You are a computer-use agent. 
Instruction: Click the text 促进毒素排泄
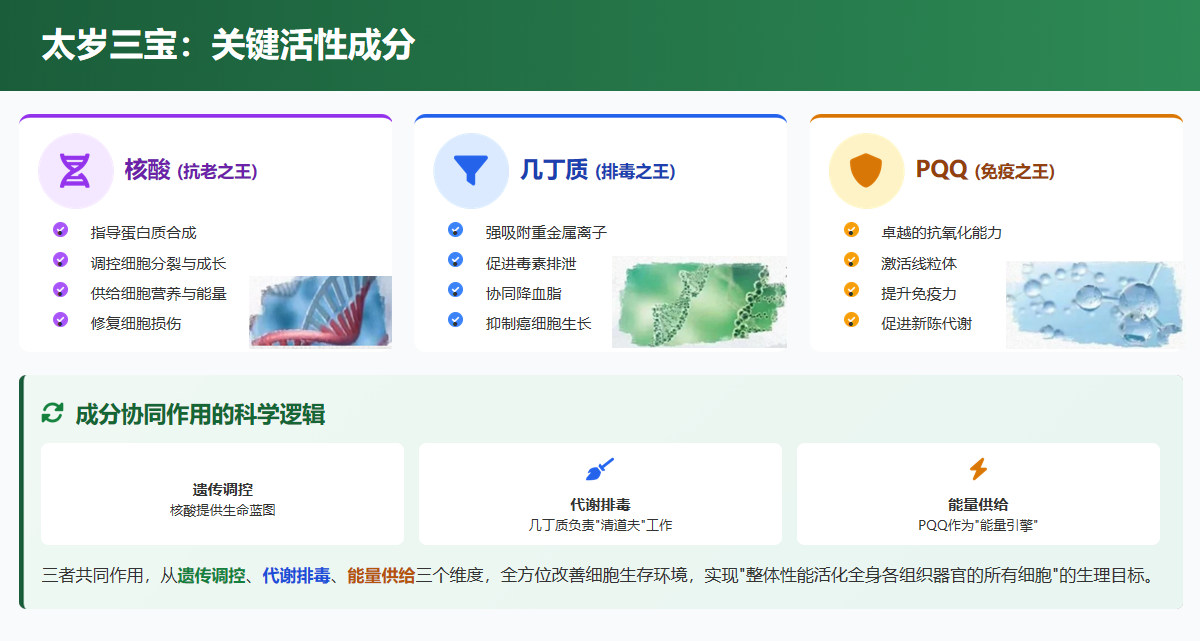tap(531, 264)
